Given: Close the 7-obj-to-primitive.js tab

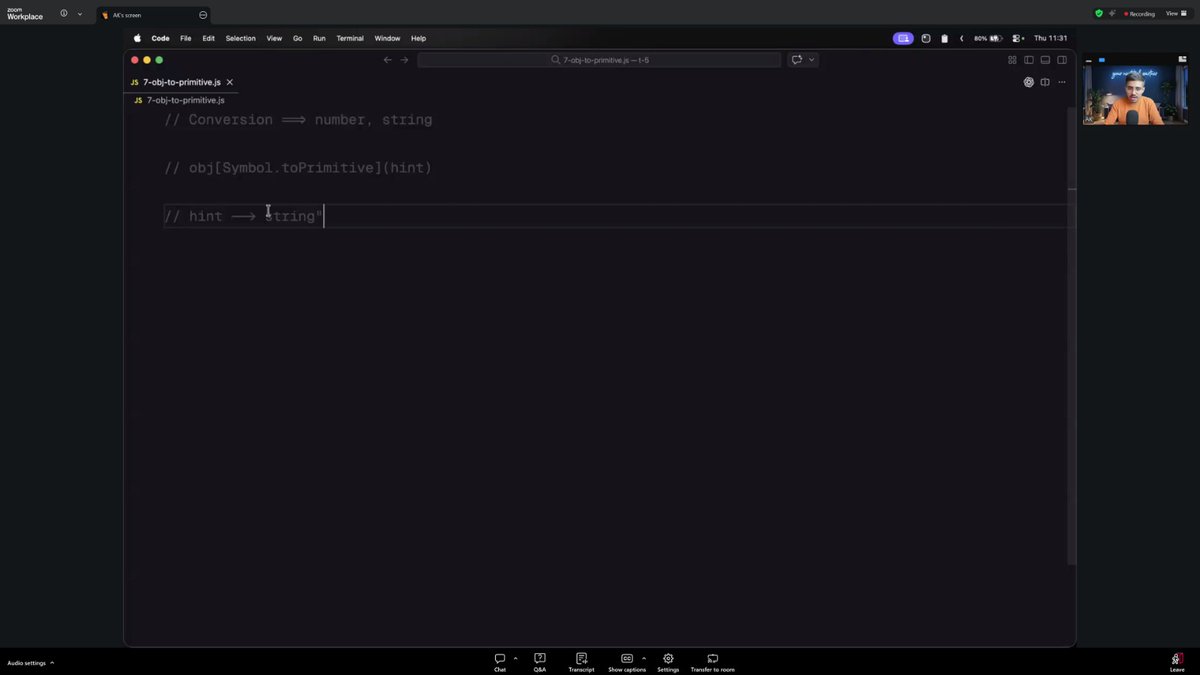Looking at the screenshot, I should point(229,82).
